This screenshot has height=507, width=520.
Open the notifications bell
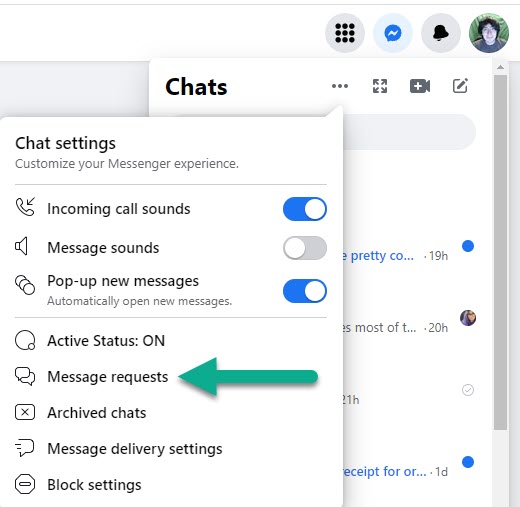click(x=441, y=33)
